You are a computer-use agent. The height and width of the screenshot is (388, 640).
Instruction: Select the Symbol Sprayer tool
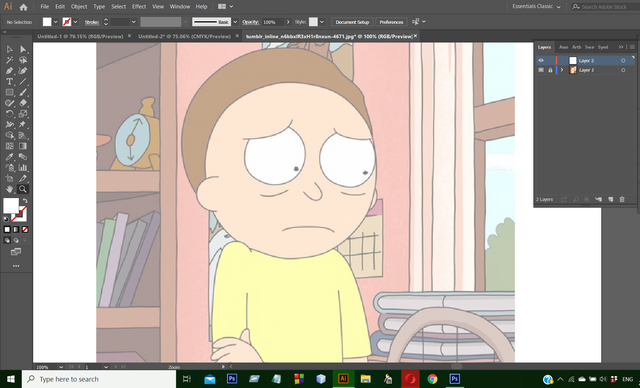(9, 168)
